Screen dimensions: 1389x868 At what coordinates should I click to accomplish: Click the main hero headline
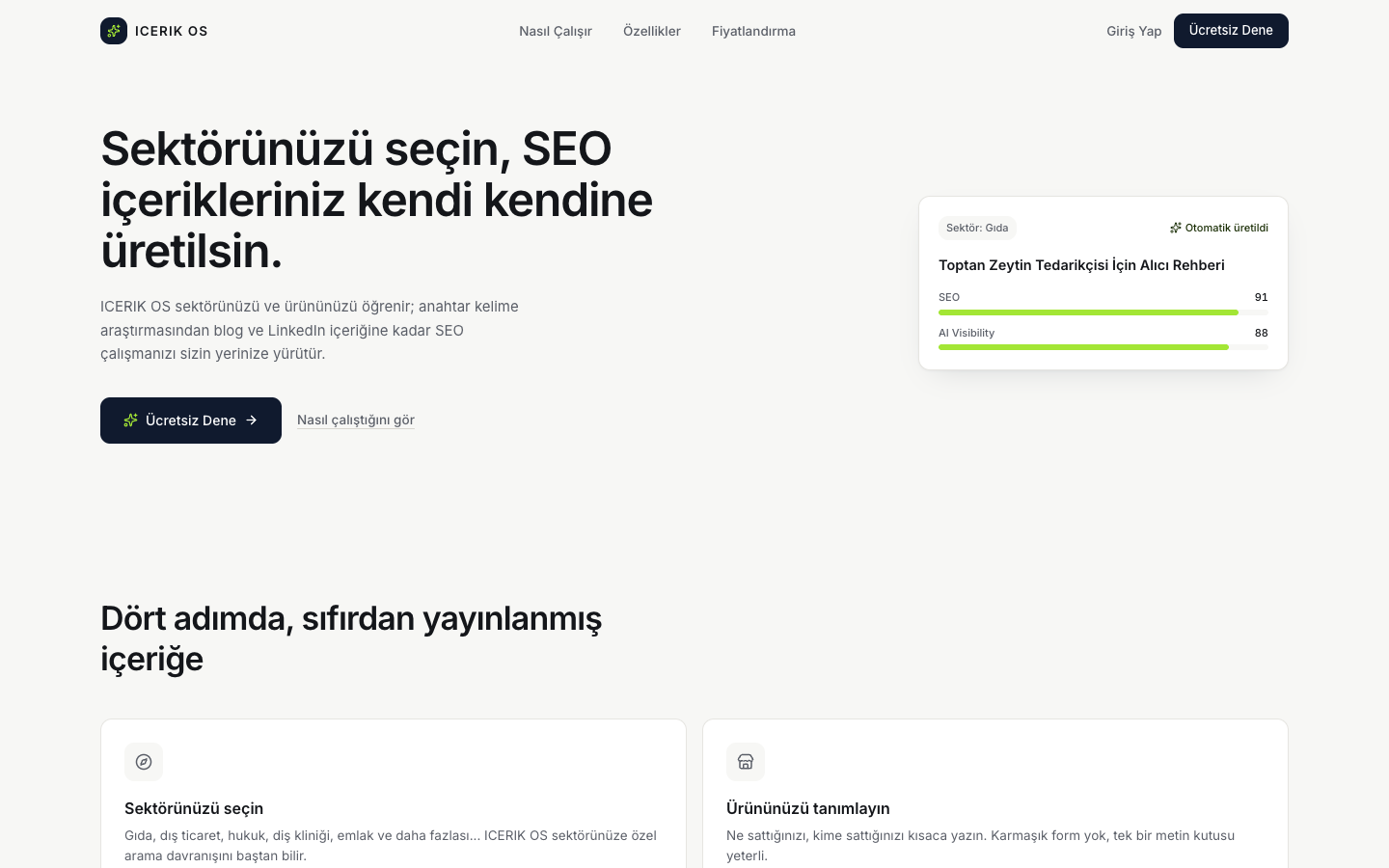coord(377,200)
